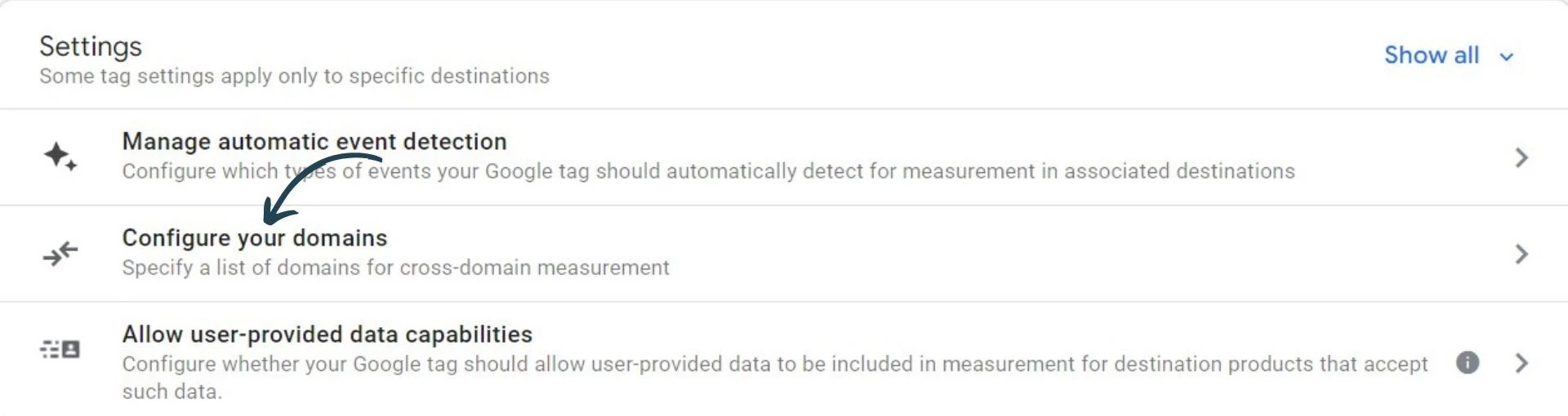Screen dimensions: 1568x416
Task: Open Manage automatic event detection
Action: click(314, 142)
